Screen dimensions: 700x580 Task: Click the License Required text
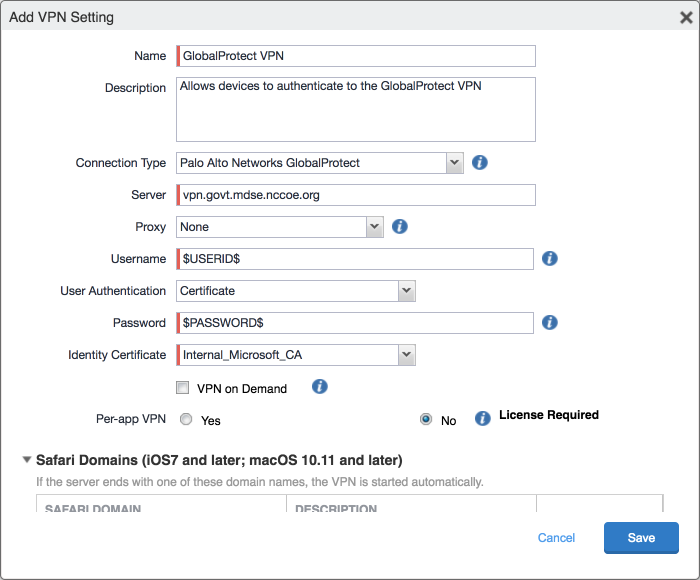549,415
